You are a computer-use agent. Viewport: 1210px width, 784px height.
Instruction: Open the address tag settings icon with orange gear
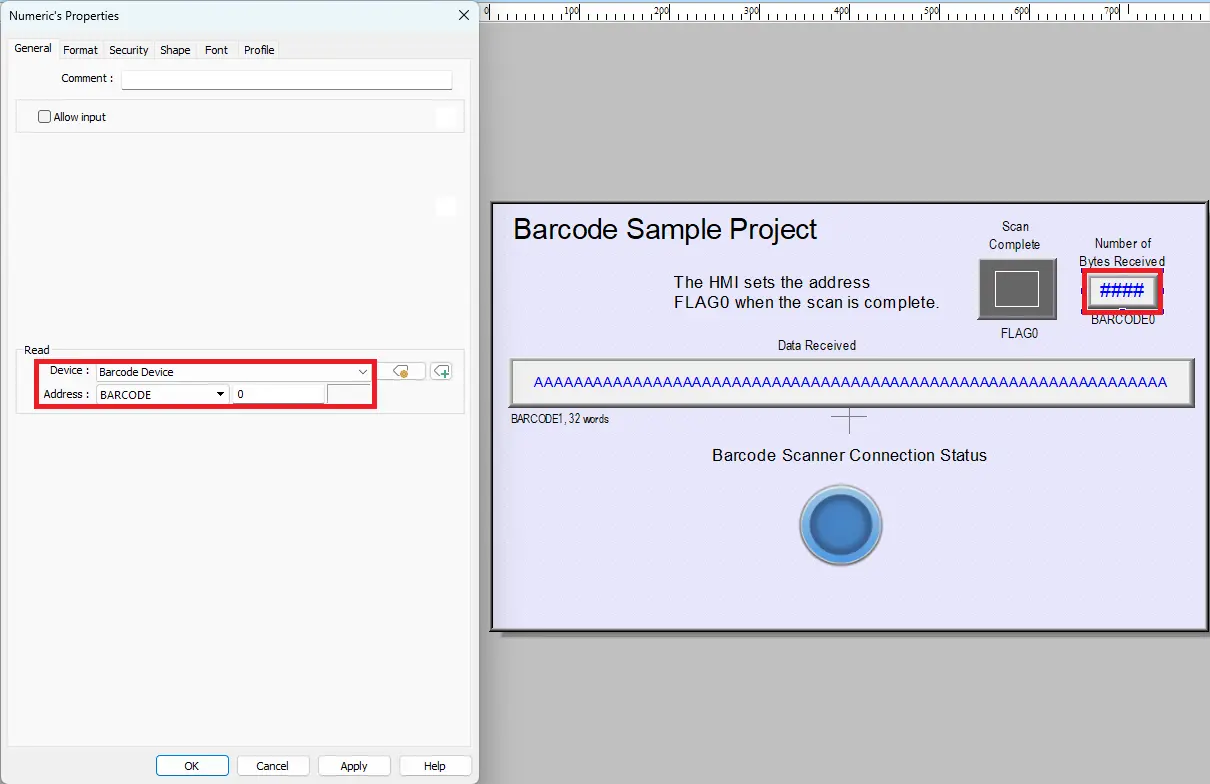click(x=402, y=371)
